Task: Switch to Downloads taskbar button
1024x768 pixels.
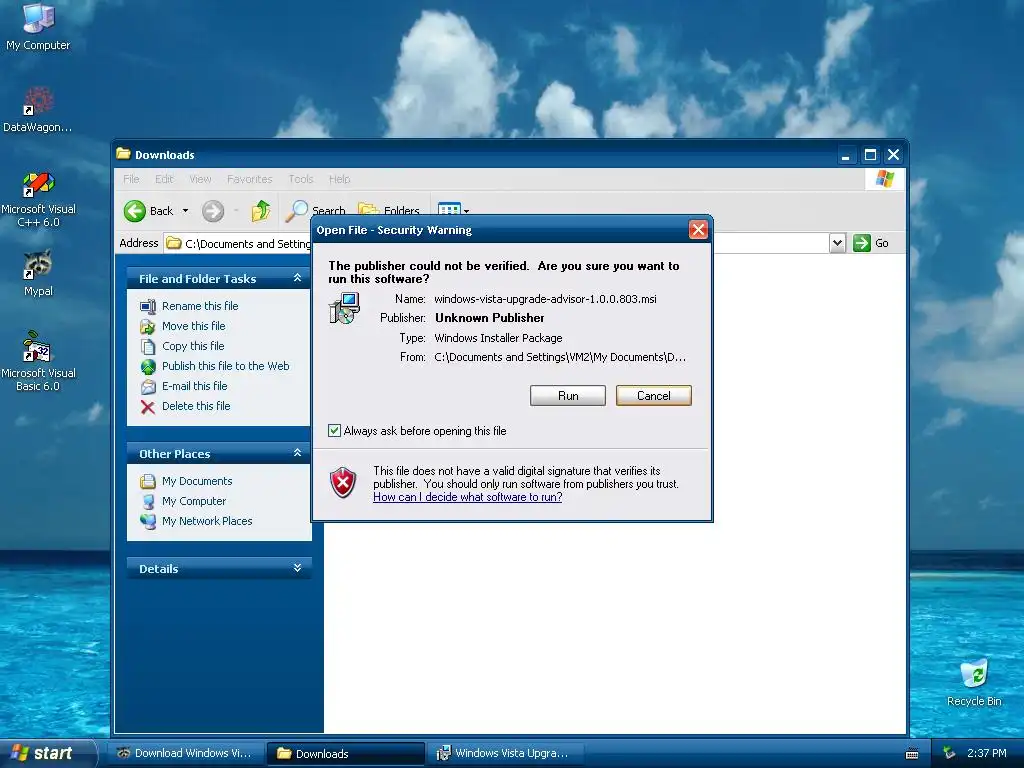Action: (x=345, y=754)
